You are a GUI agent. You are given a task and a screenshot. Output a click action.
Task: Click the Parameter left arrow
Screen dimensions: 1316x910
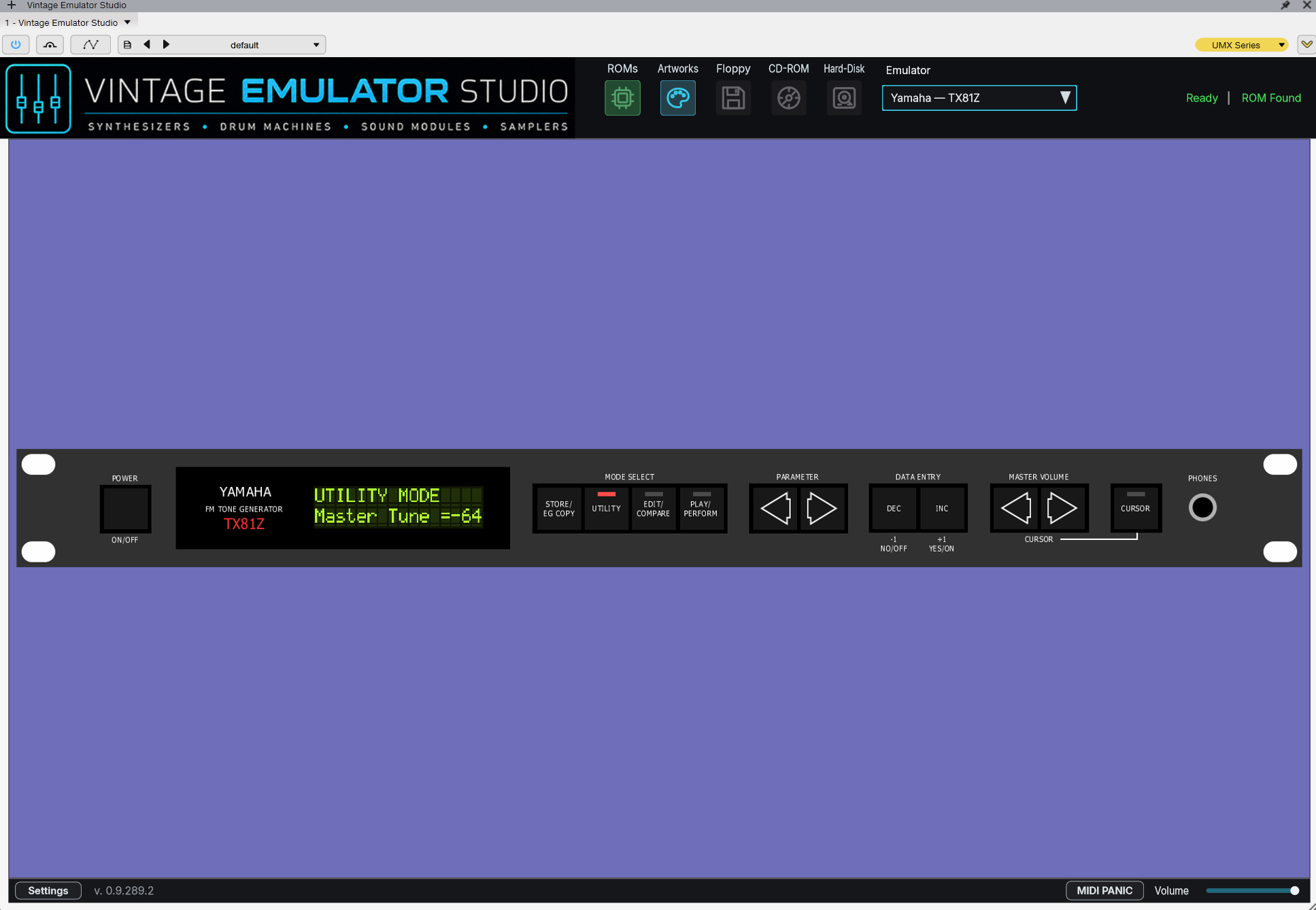775,508
